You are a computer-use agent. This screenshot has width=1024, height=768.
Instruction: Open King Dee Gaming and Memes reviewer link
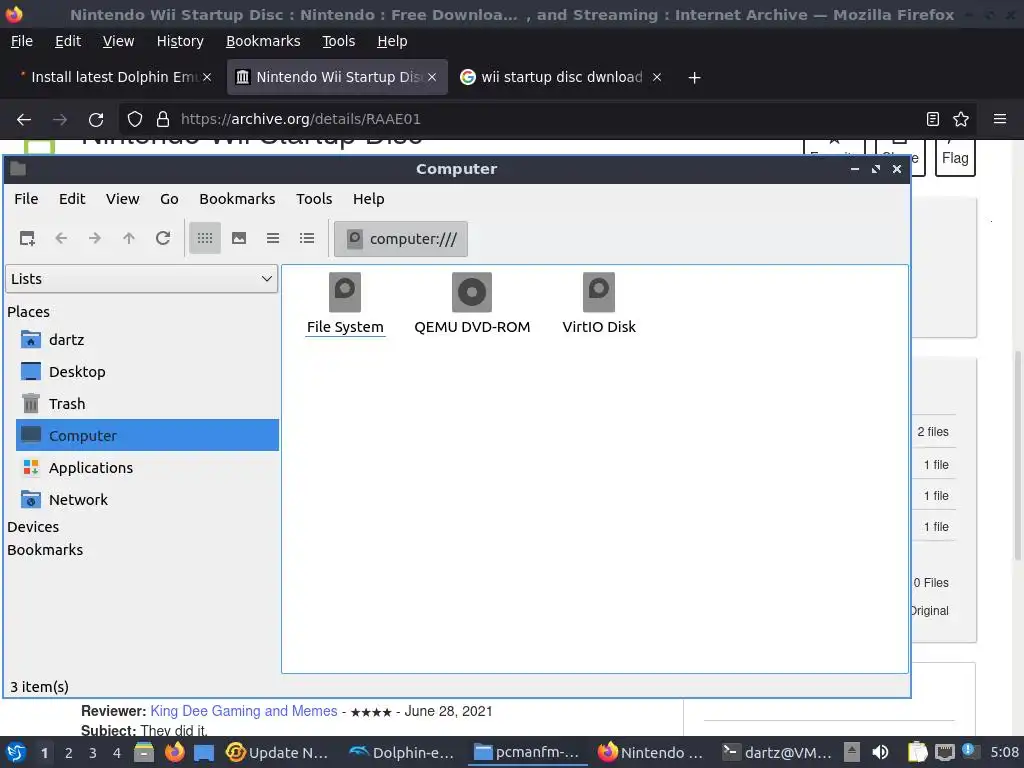pyautogui.click(x=244, y=711)
